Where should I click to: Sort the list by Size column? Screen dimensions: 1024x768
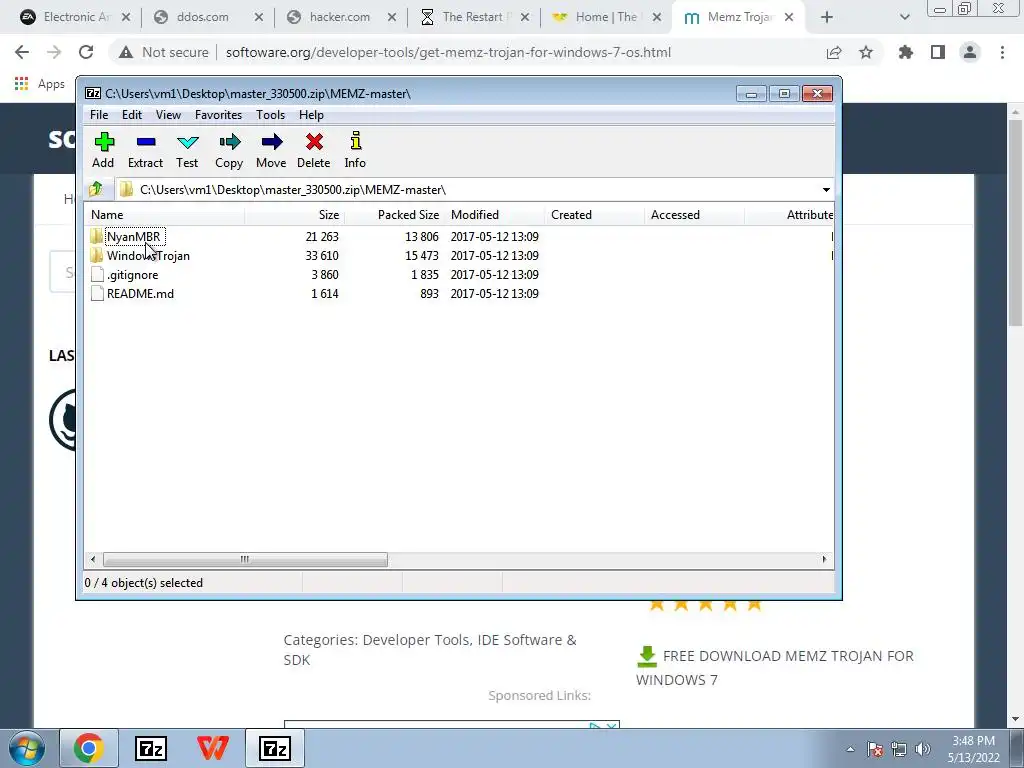(x=295, y=215)
